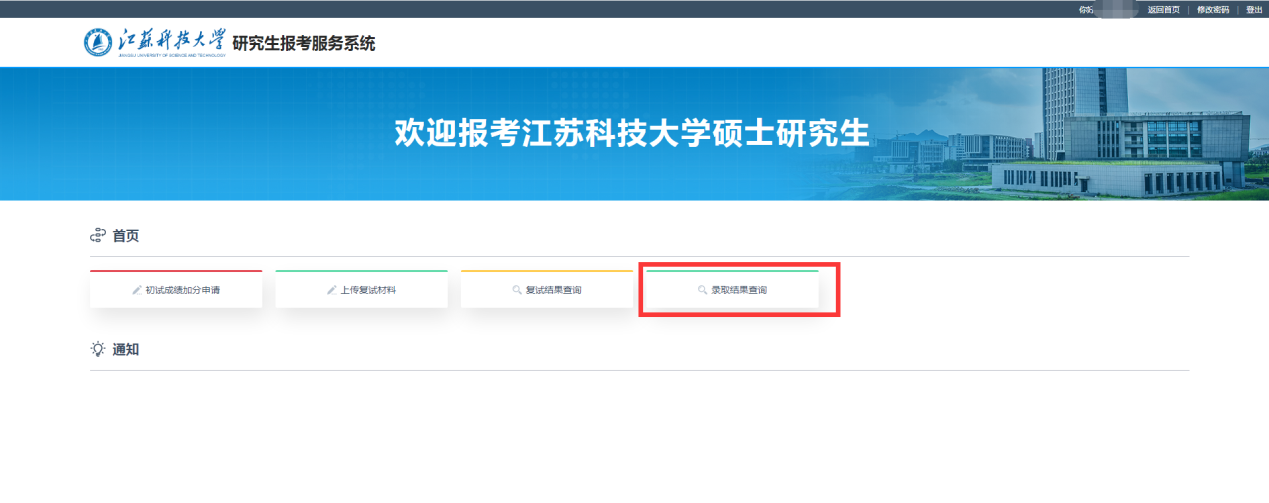Click the Jiangsu University circular emblem logo
This screenshot has width=1269, height=503.
pos(99,43)
